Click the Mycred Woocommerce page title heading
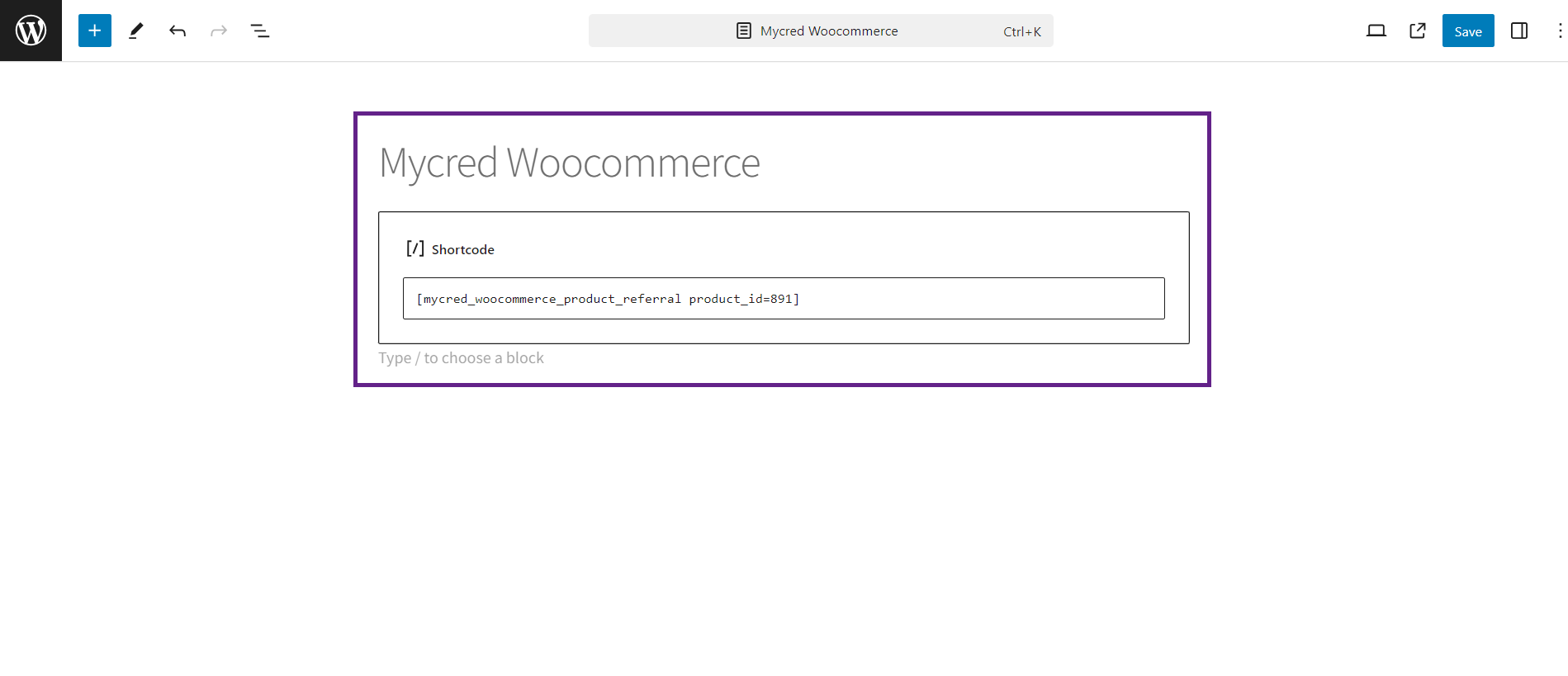This screenshot has height=676, width=1568. click(569, 163)
